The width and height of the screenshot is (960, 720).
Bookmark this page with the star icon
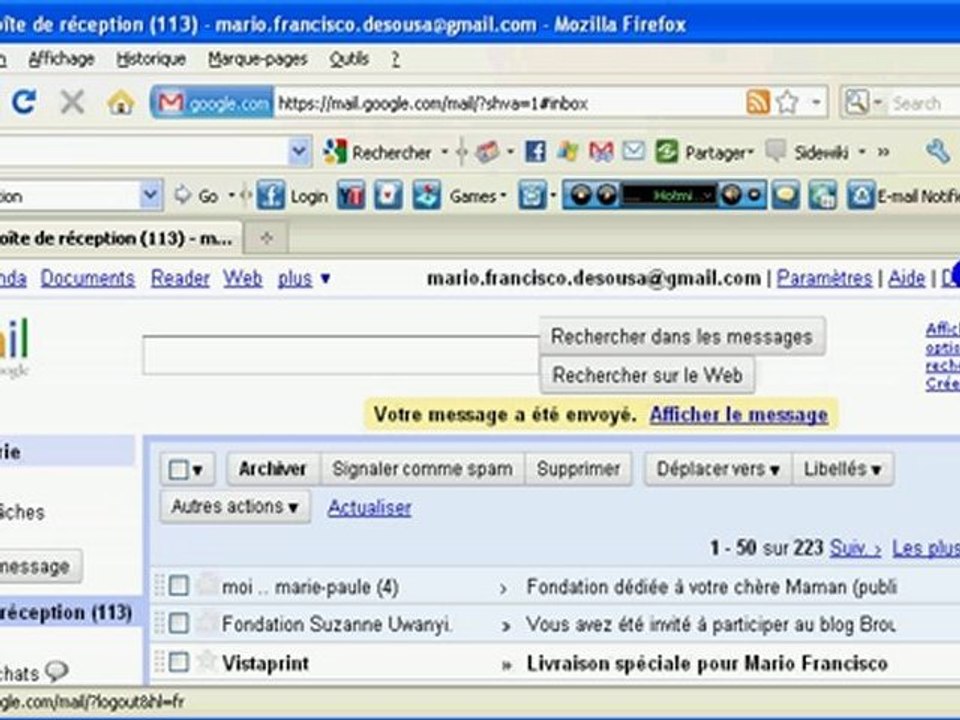pos(787,102)
